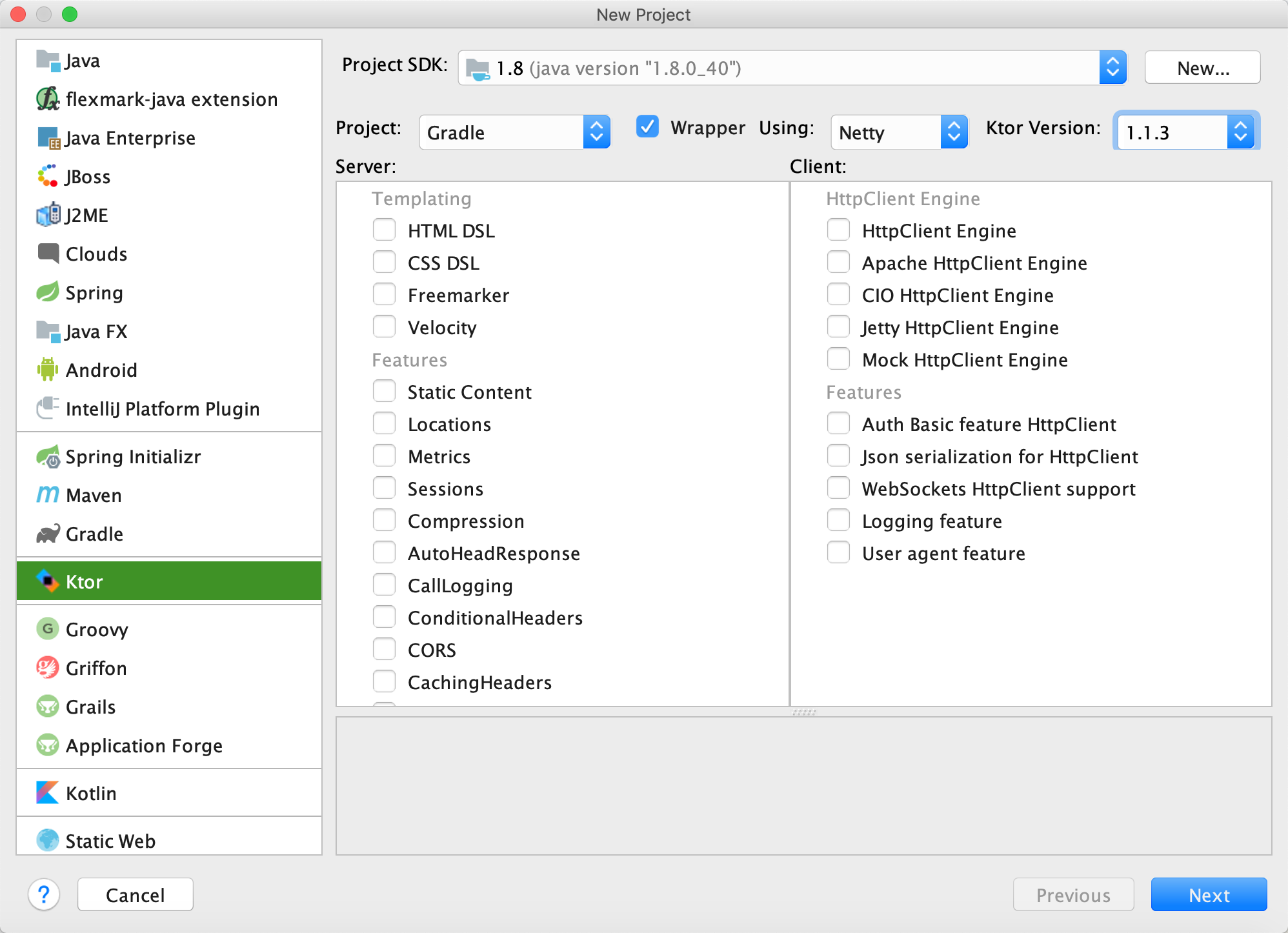
Task: Check CachingHeaders feature
Action: tap(385, 681)
